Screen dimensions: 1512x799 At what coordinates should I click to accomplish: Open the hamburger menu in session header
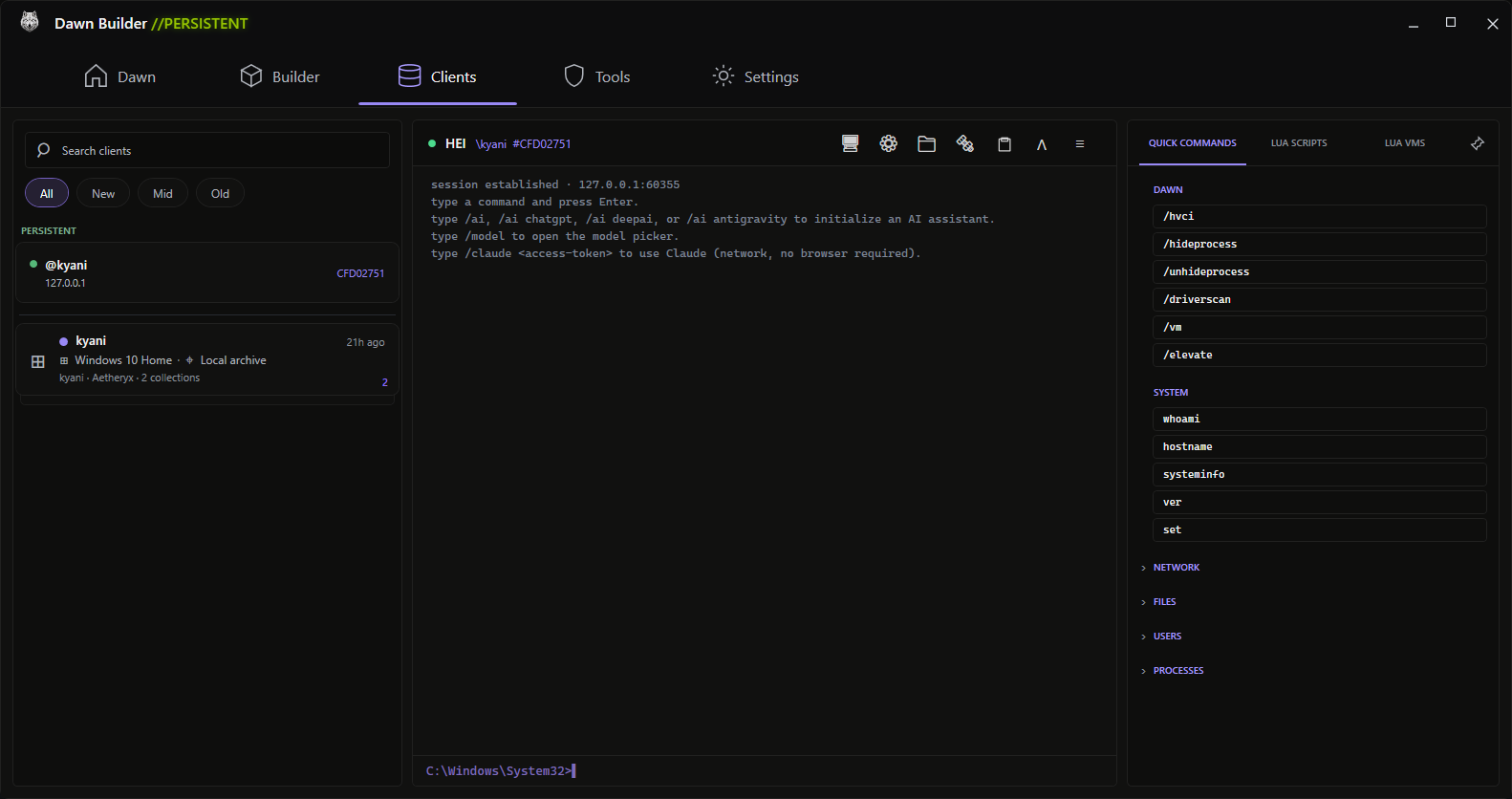(1080, 144)
